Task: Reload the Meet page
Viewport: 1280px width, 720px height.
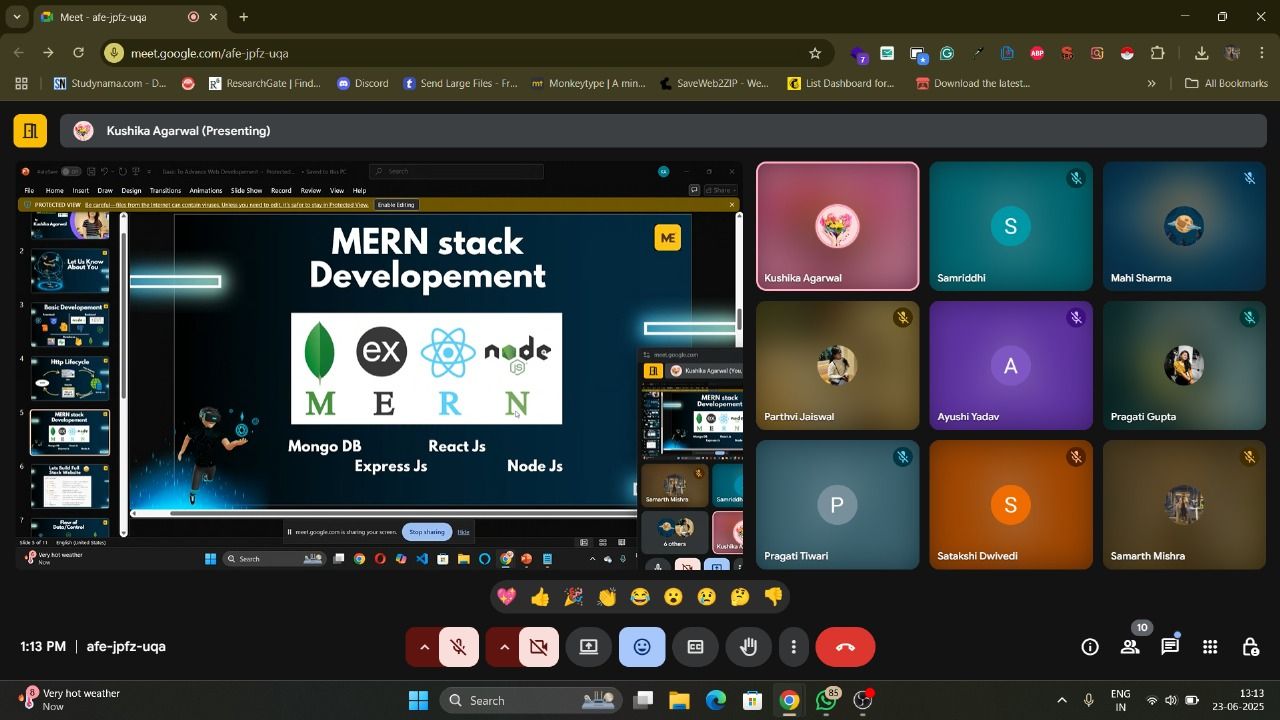Action: pos(79,53)
